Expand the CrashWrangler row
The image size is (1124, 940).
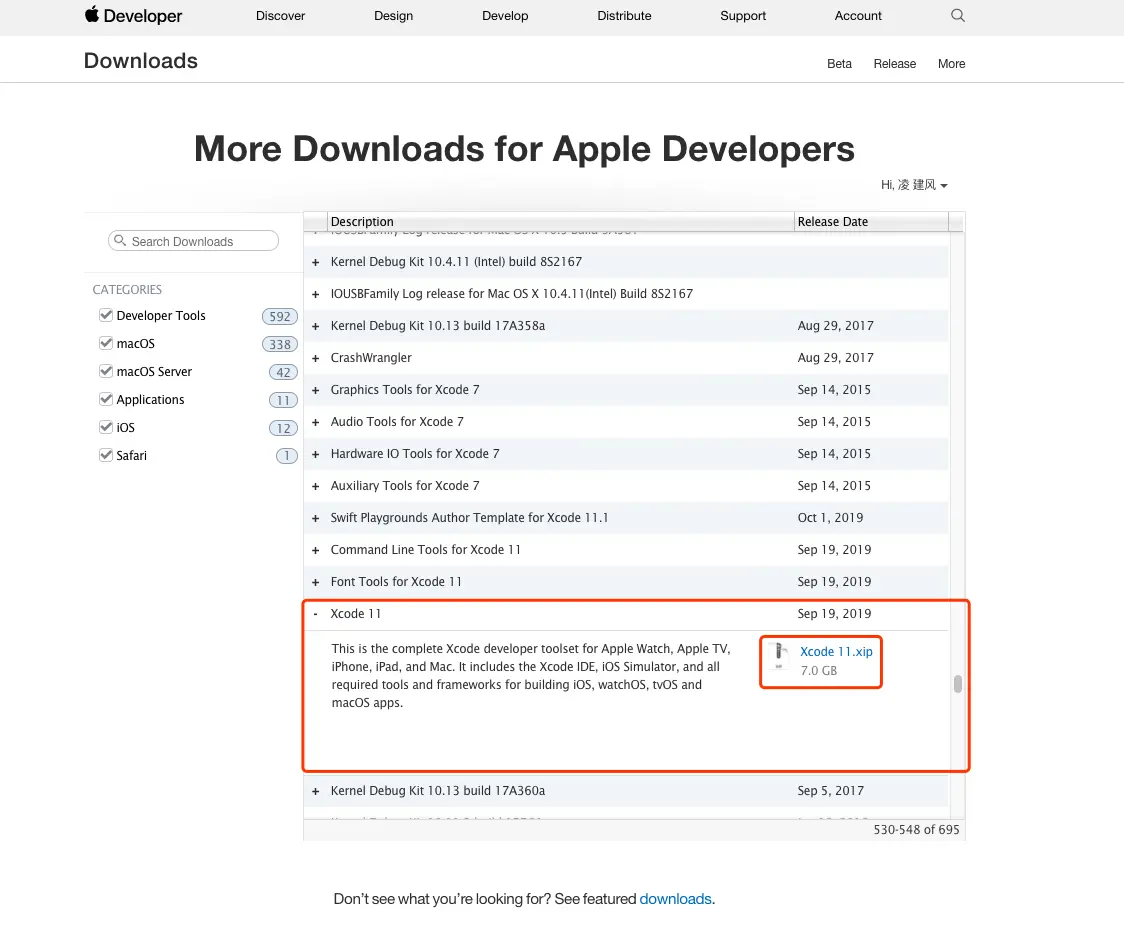pyautogui.click(x=315, y=359)
